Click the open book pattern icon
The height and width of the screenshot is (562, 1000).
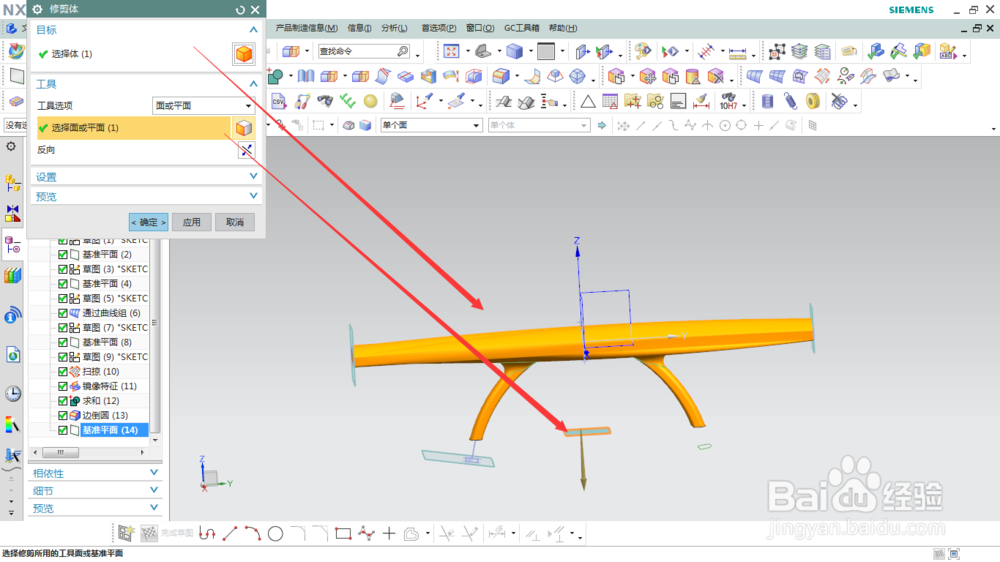tap(305, 77)
